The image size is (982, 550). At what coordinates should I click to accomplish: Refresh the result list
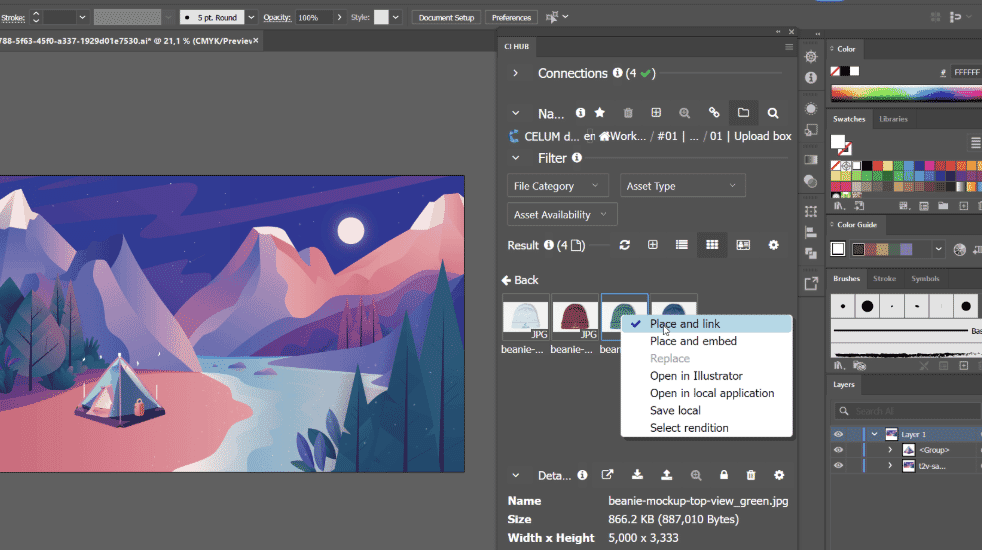(x=624, y=245)
